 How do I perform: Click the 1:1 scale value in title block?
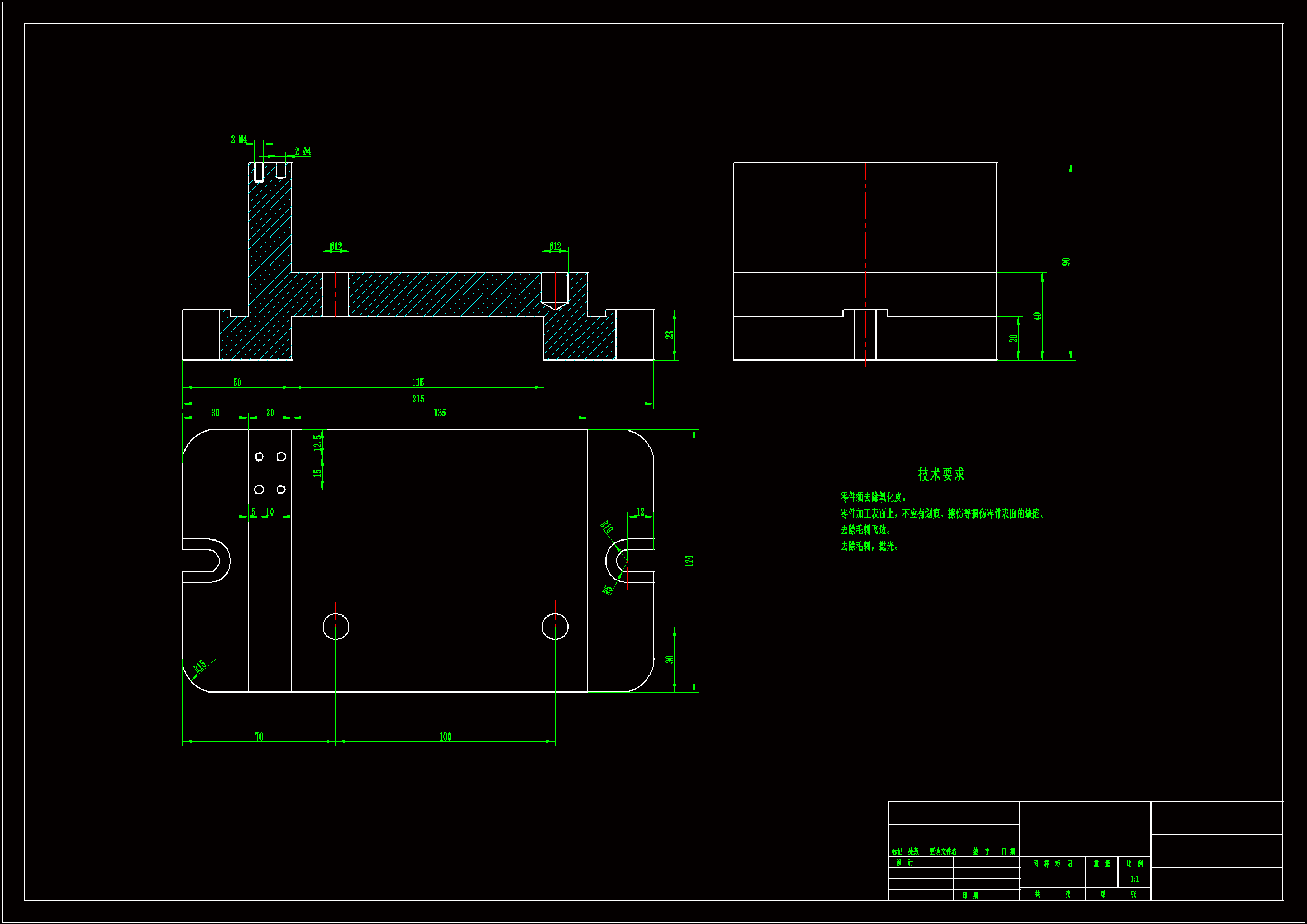1134,879
